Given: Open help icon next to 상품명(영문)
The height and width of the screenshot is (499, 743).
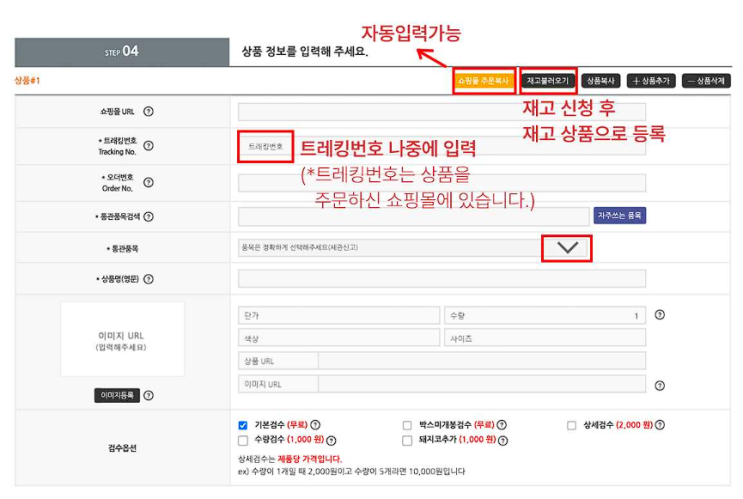Looking at the screenshot, I should (x=148, y=279).
